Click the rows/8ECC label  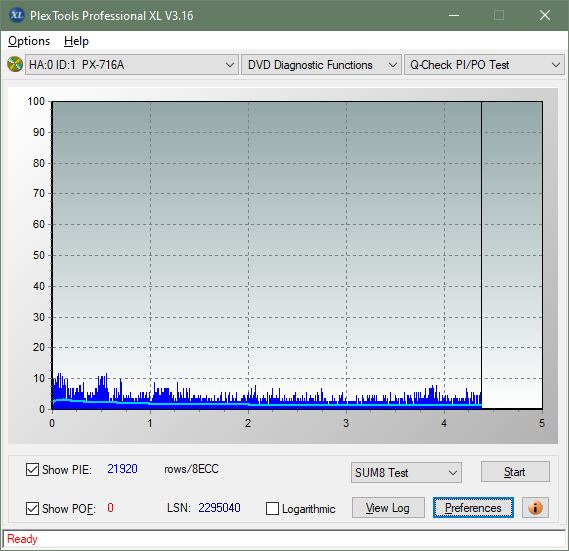pyautogui.click(x=191, y=469)
